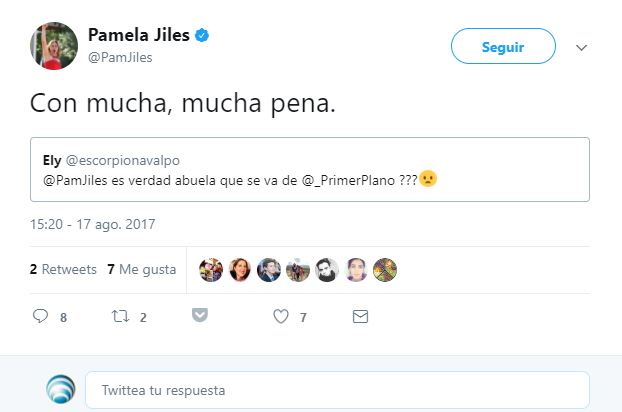
Task: Open Pamela Jiles profile picture
Action: [x=53, y=46]
